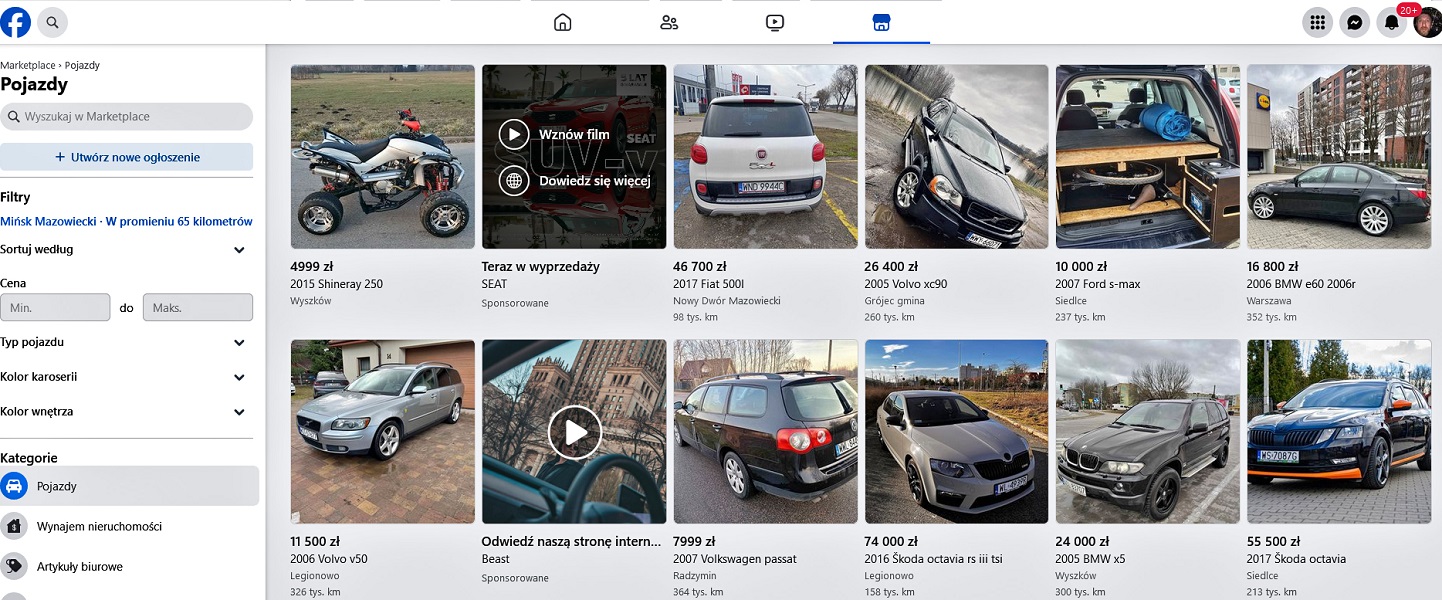Click the Grójec gmina location text

(x=895, y=301)
